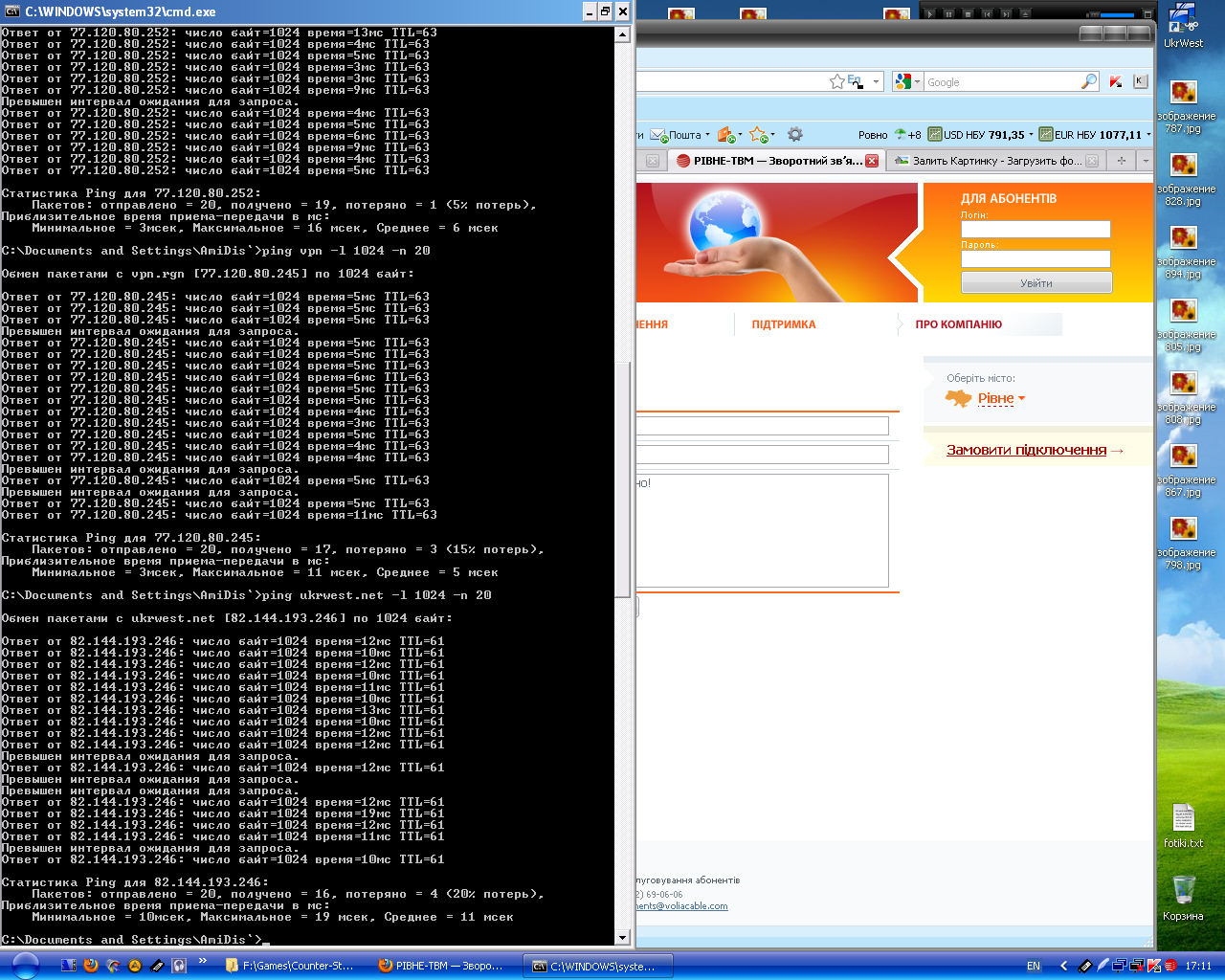The image size is (1225, 980).
Task: Close the РІВНЕ-ТВМ tab
Action: tap(872, 161)
